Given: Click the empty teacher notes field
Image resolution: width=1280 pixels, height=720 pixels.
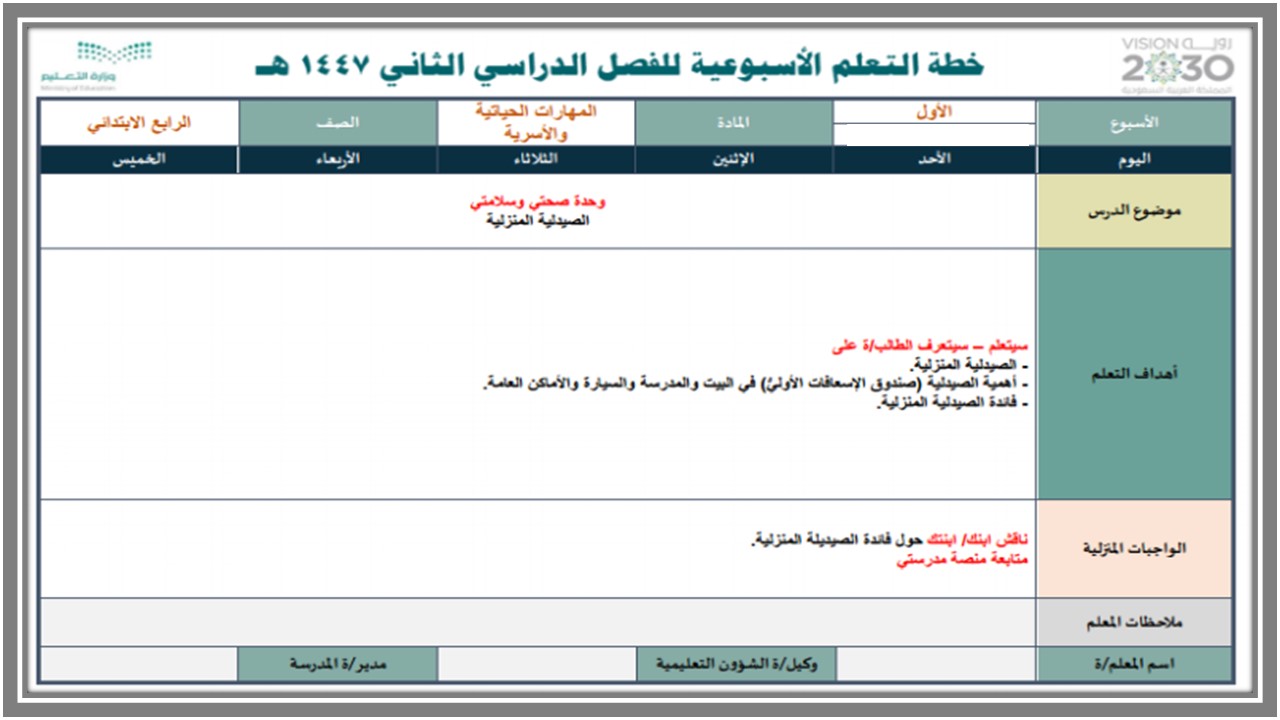Looking at the screenshot, I should click(538, 623).
